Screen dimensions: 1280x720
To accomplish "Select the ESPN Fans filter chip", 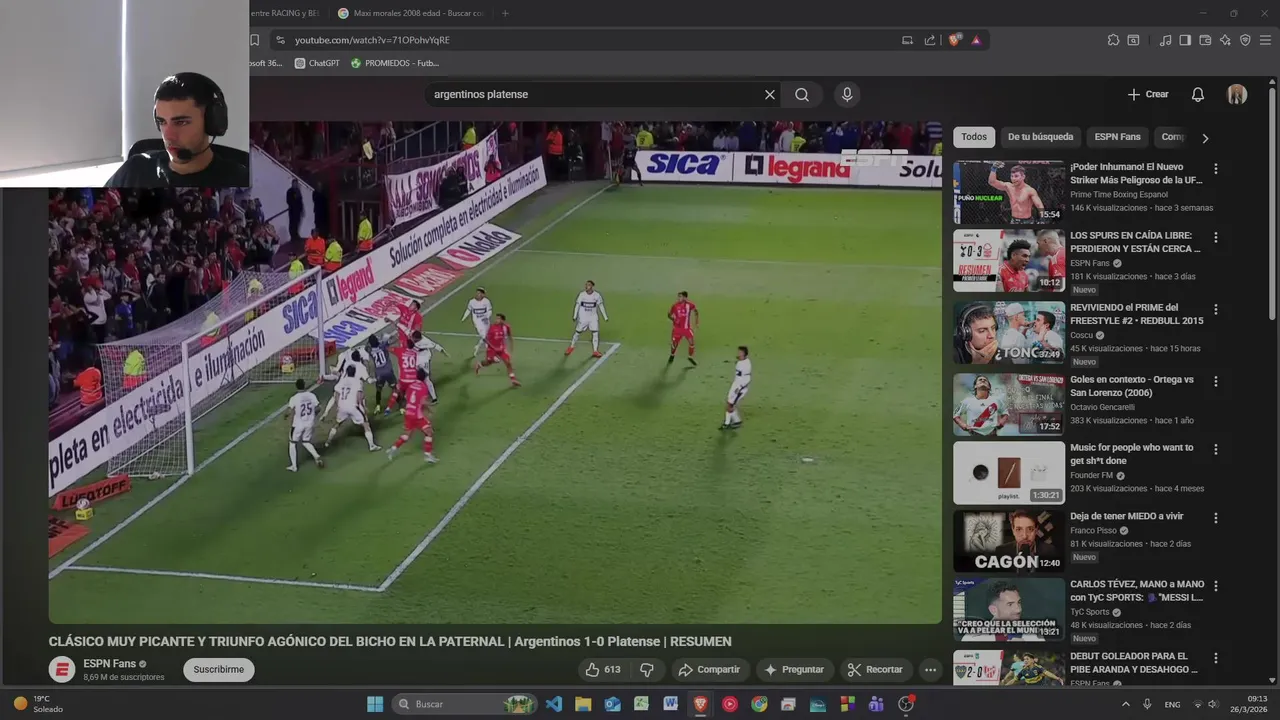I will coord(1117,137).
